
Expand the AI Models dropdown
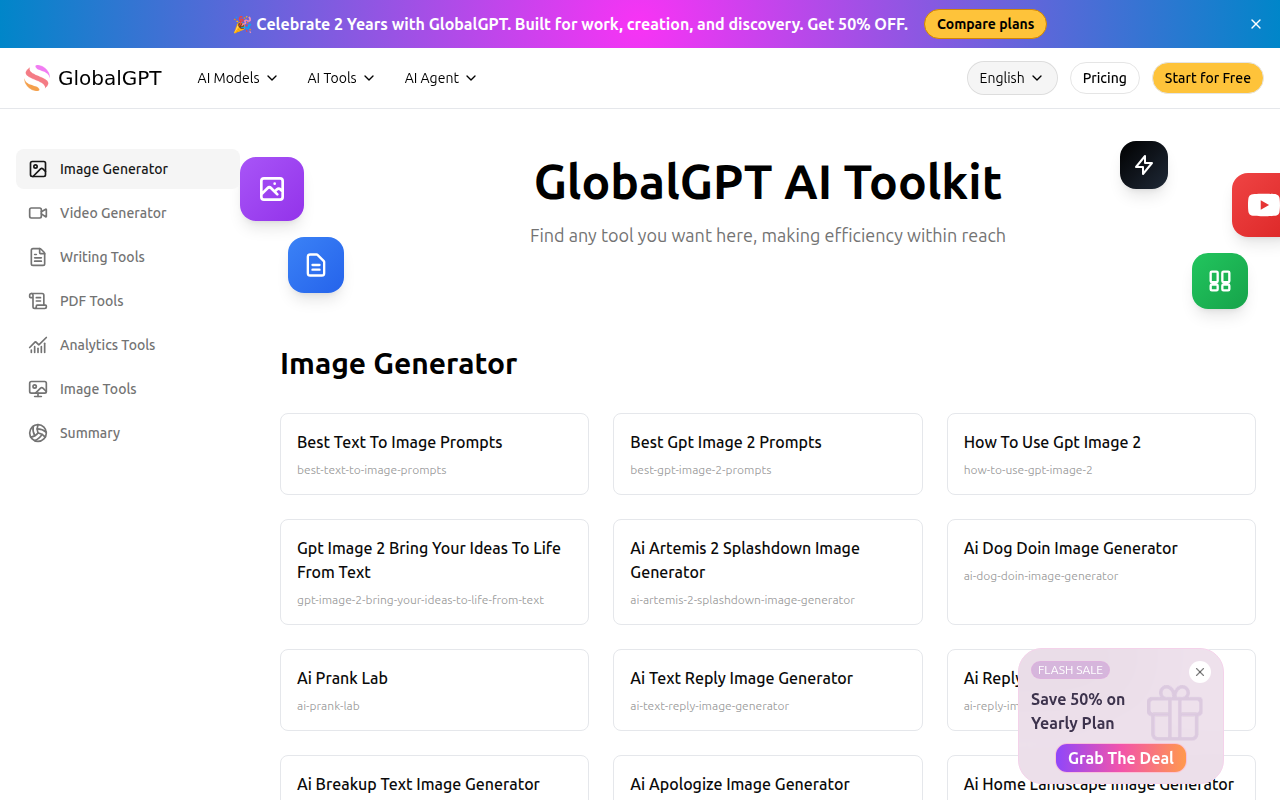(x=237, y=78)
